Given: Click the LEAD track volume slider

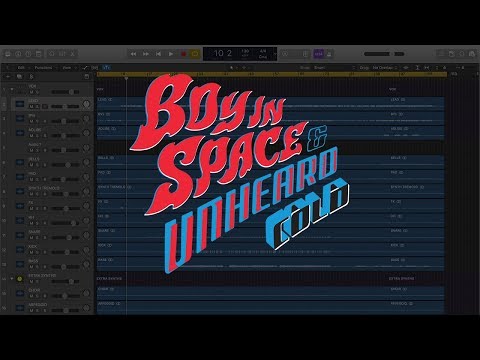Looking at the screenshot, I should (65, 107).
